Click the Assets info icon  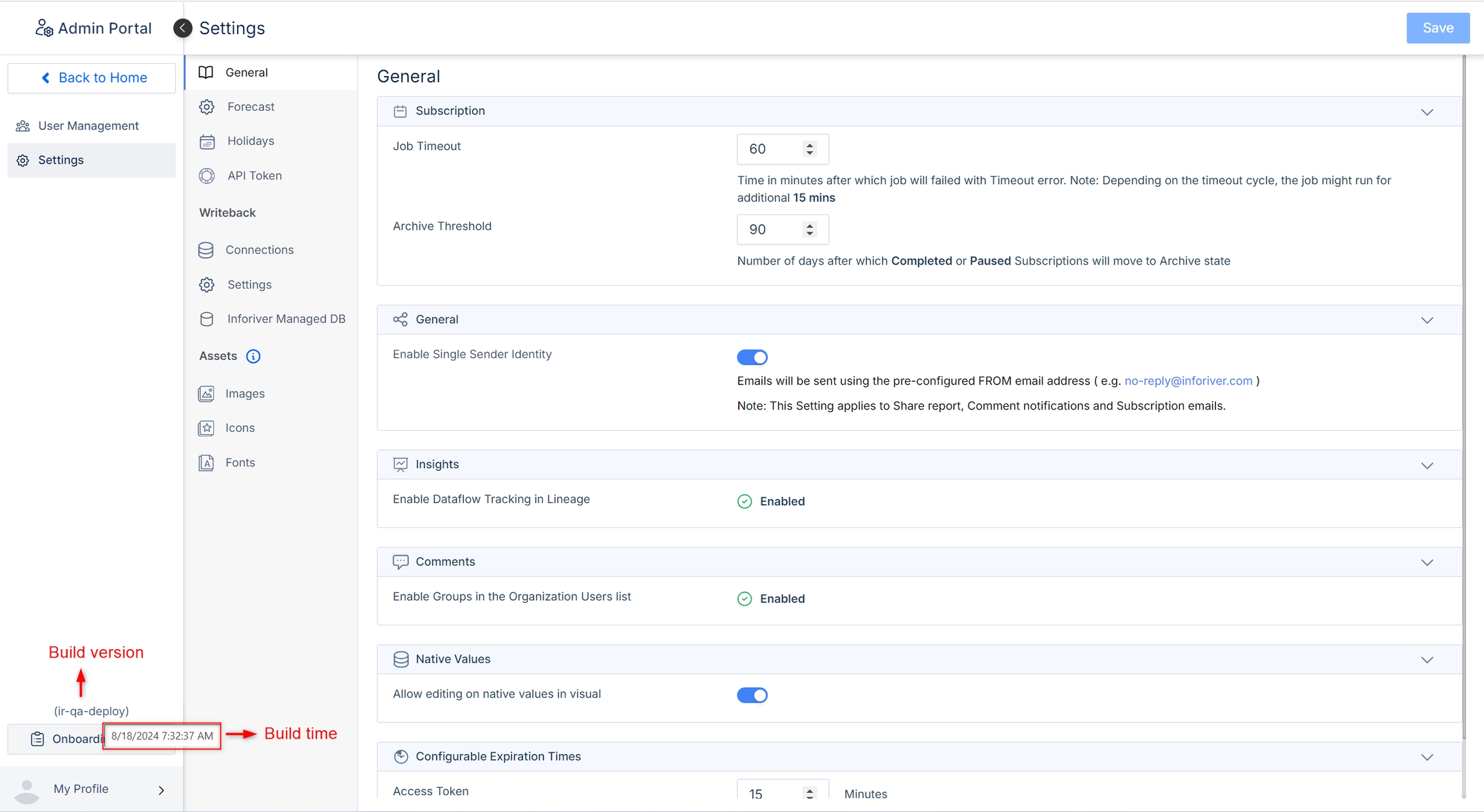[x=253, y=356]
